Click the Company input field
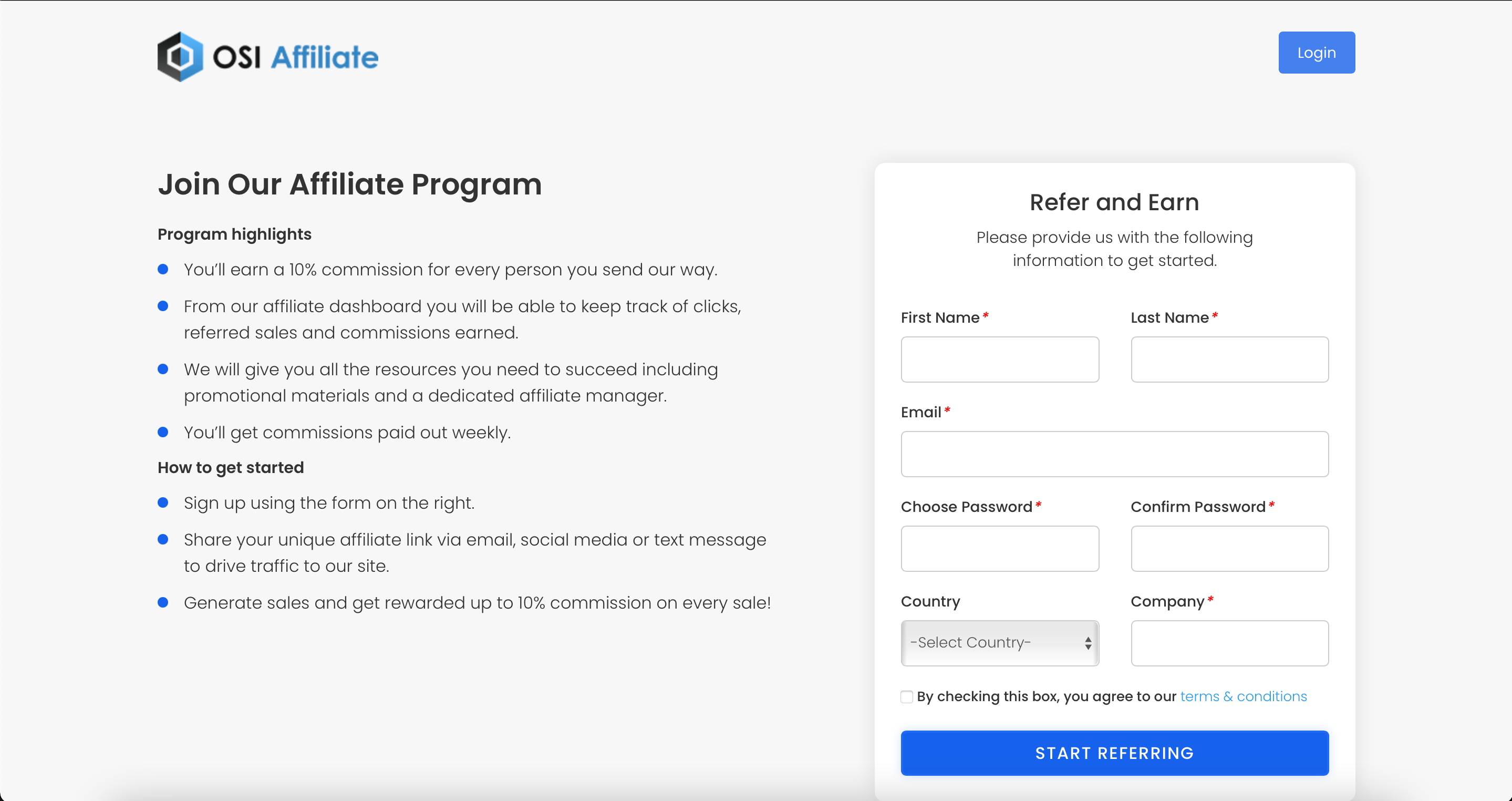 (x=1230, y=643)
